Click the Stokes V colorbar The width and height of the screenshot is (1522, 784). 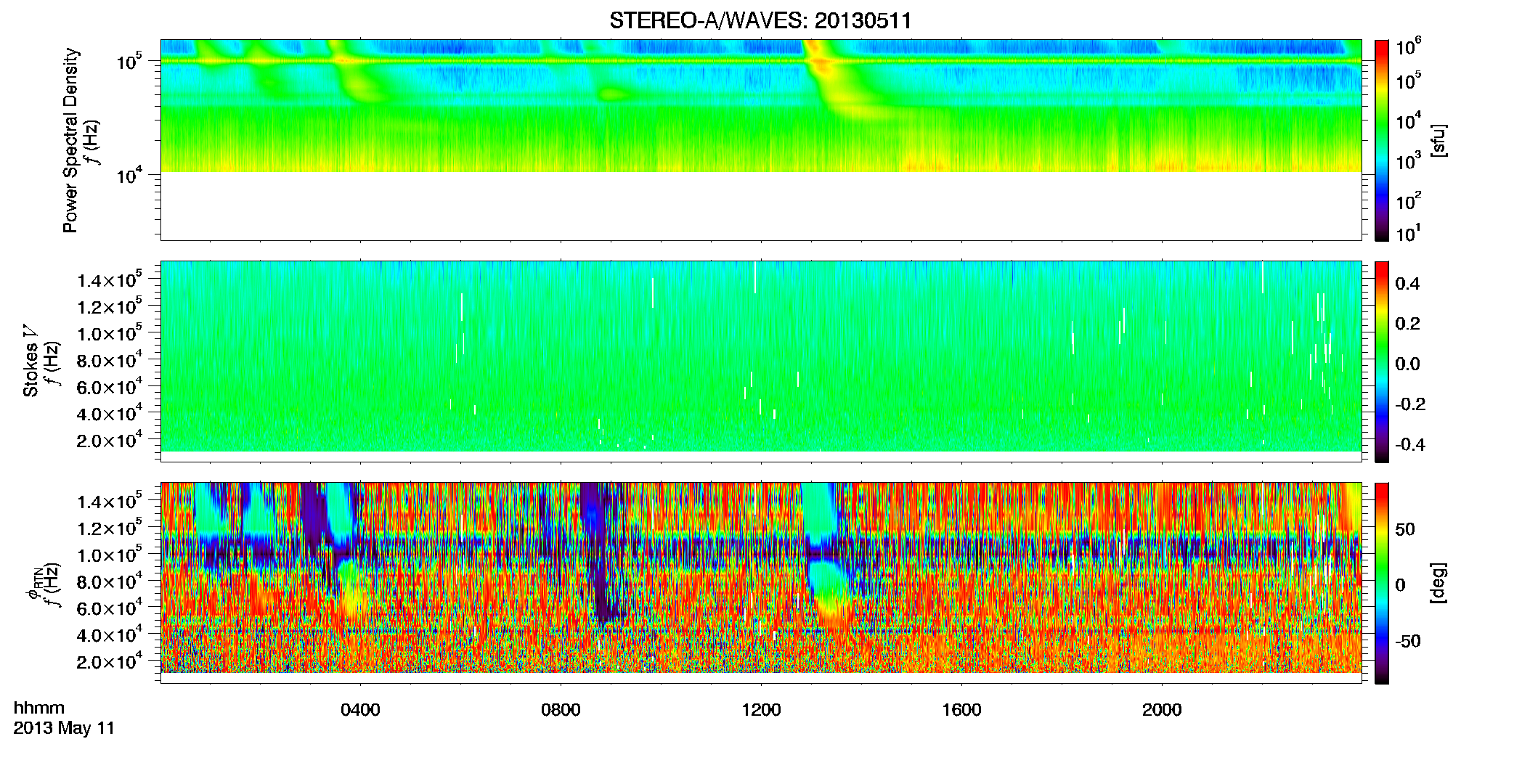coord(1381,362)
